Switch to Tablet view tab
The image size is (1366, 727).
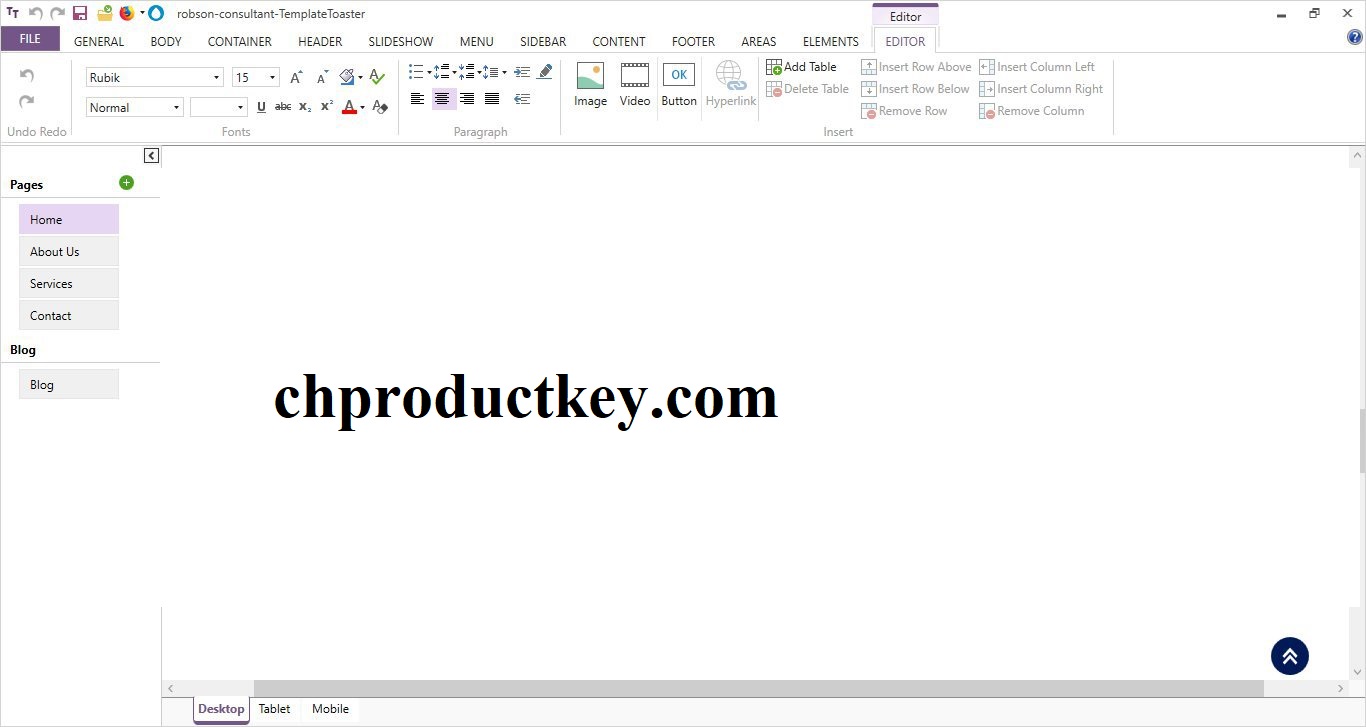point(274,709)
